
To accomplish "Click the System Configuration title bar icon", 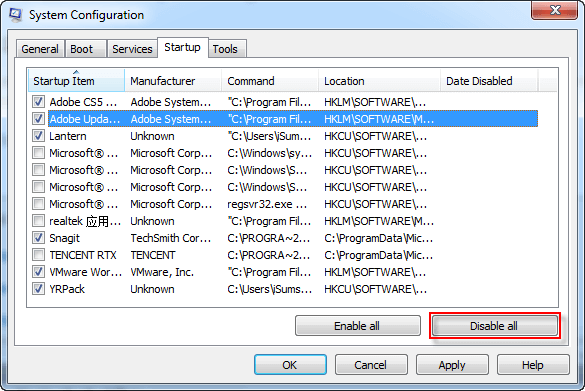I will coord(15,15).
